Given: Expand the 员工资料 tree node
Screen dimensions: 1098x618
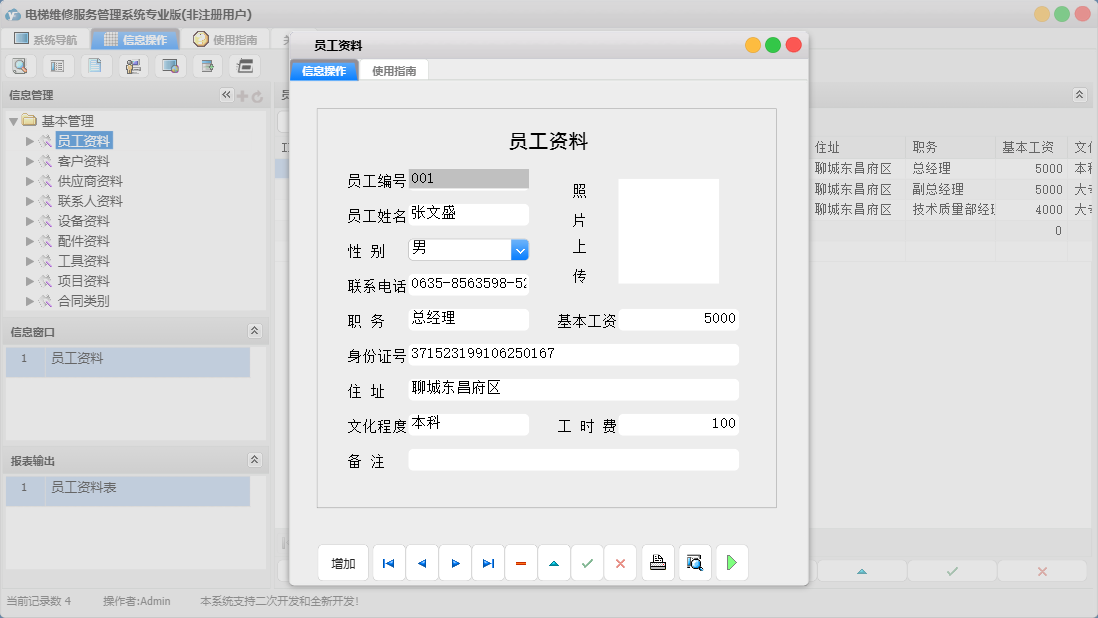Looking at the screenshot, I should pos(30,140).
